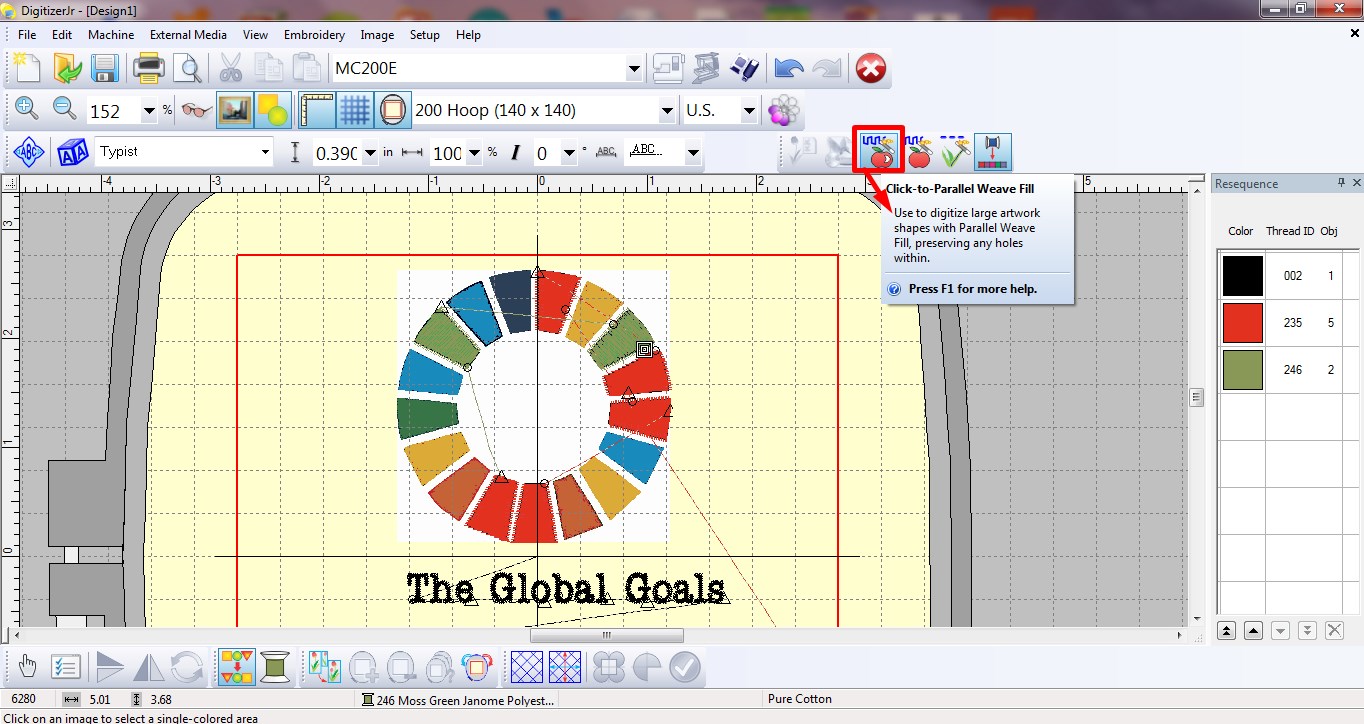Open the Setup menu
Viewport: 1364px width, 724px height.
425,34
